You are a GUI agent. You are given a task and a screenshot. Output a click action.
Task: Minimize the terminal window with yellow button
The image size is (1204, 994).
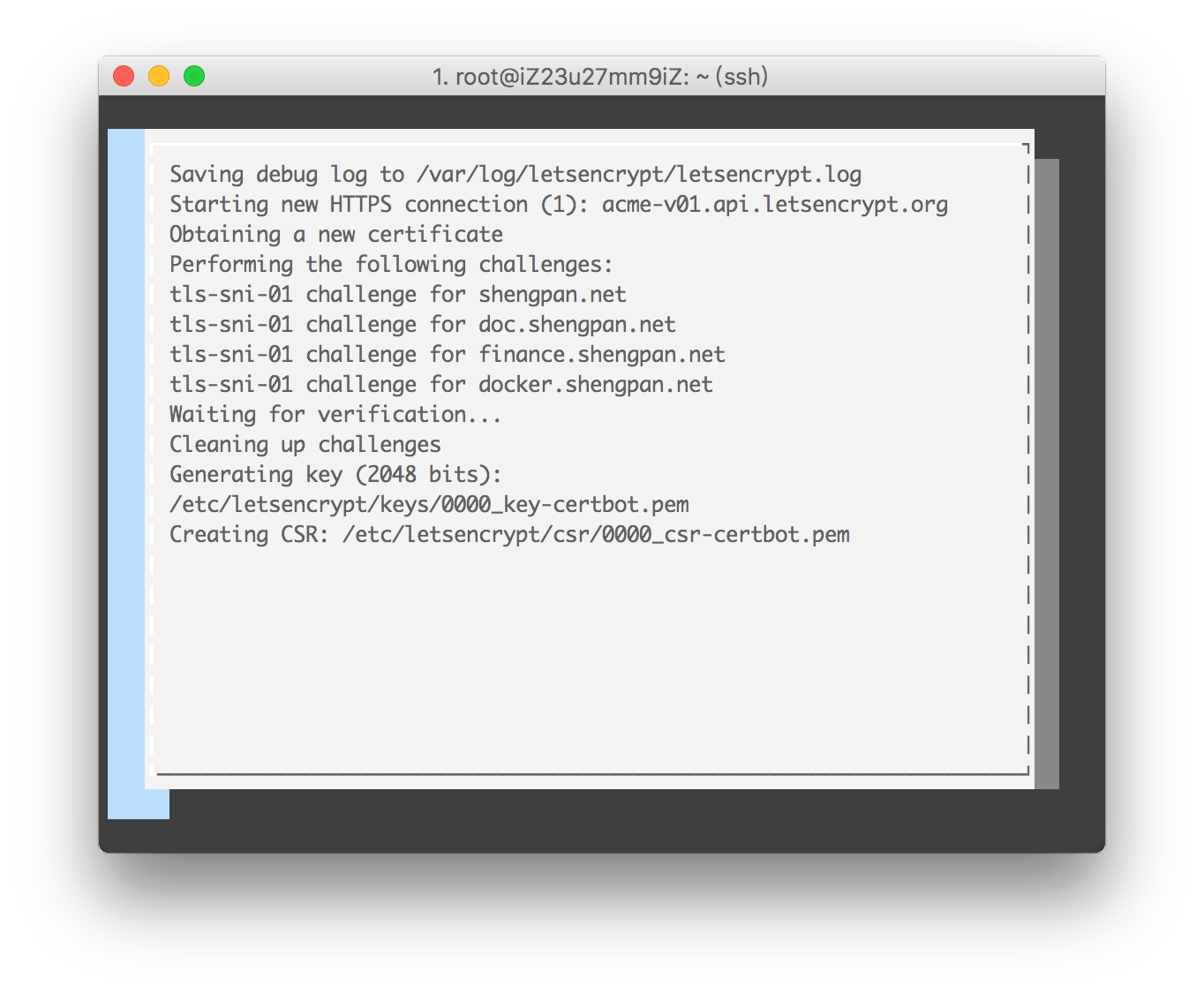click(159, 76)
